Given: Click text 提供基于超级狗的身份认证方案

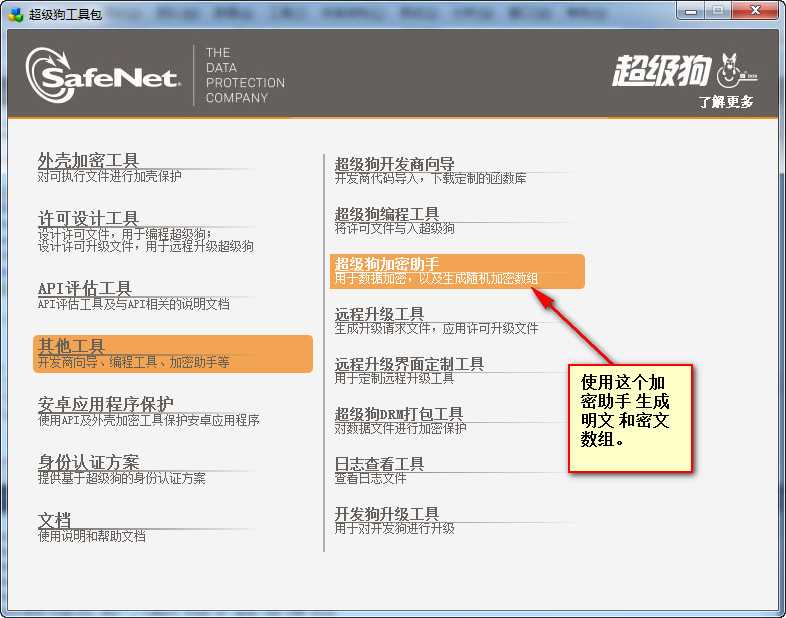Looking at the screenshot, I should pyautogui.click(x=122, y=478).
